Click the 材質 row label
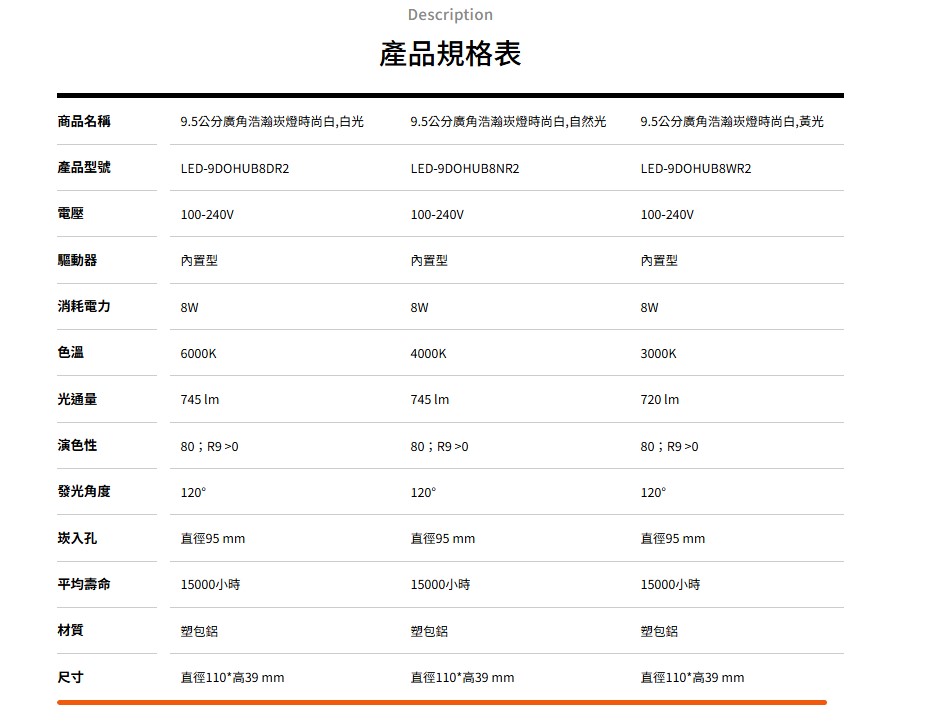The image size is (925, 727). click(71, 630)
